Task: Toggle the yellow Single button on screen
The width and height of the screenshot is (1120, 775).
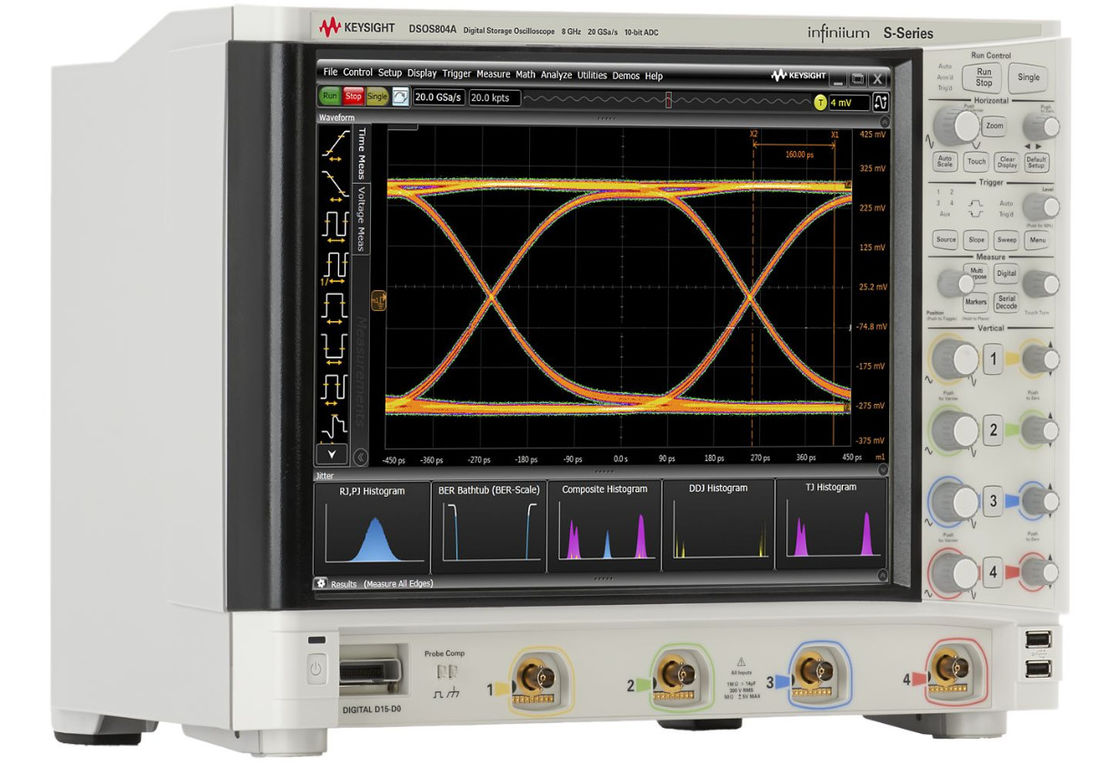Action: coord(376,96)
